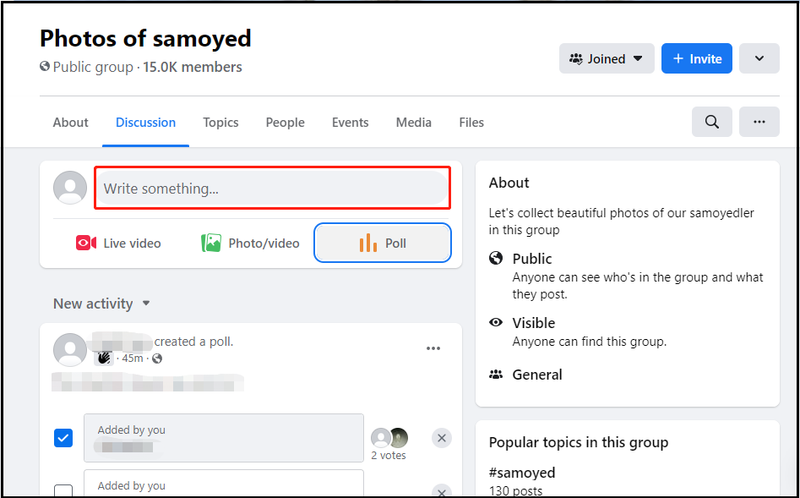Switch to the Topics tab
Screen dimensions: 800x498
coord(220,122)
